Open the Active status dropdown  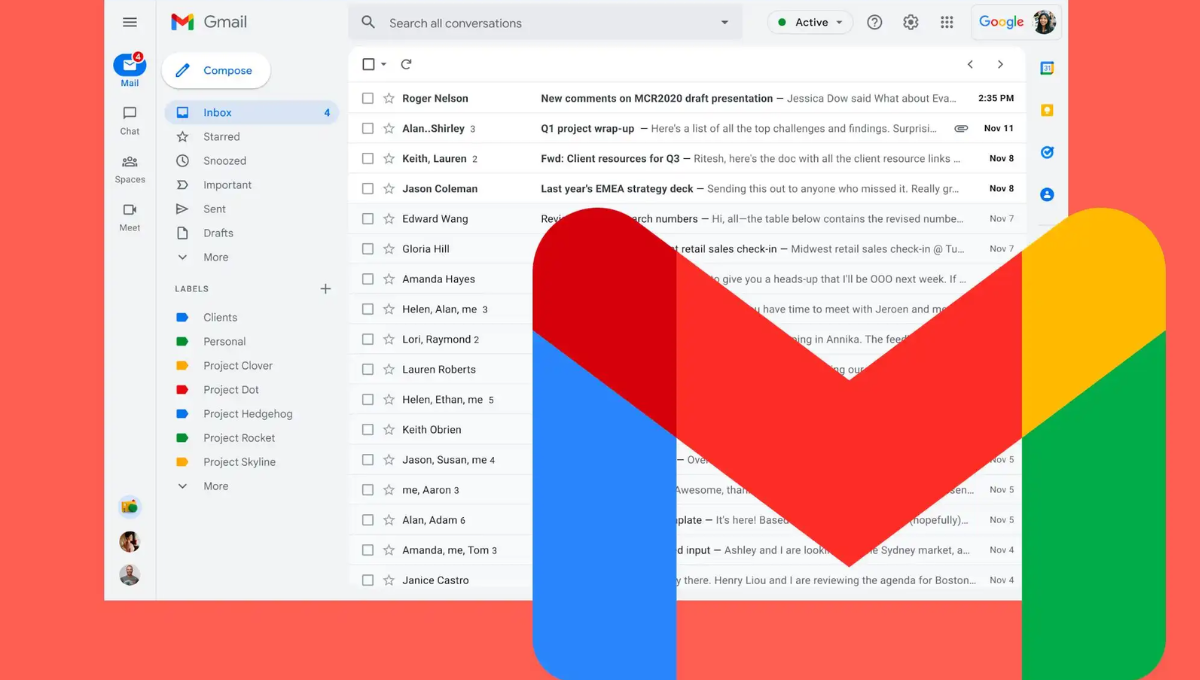coord(810,22)
